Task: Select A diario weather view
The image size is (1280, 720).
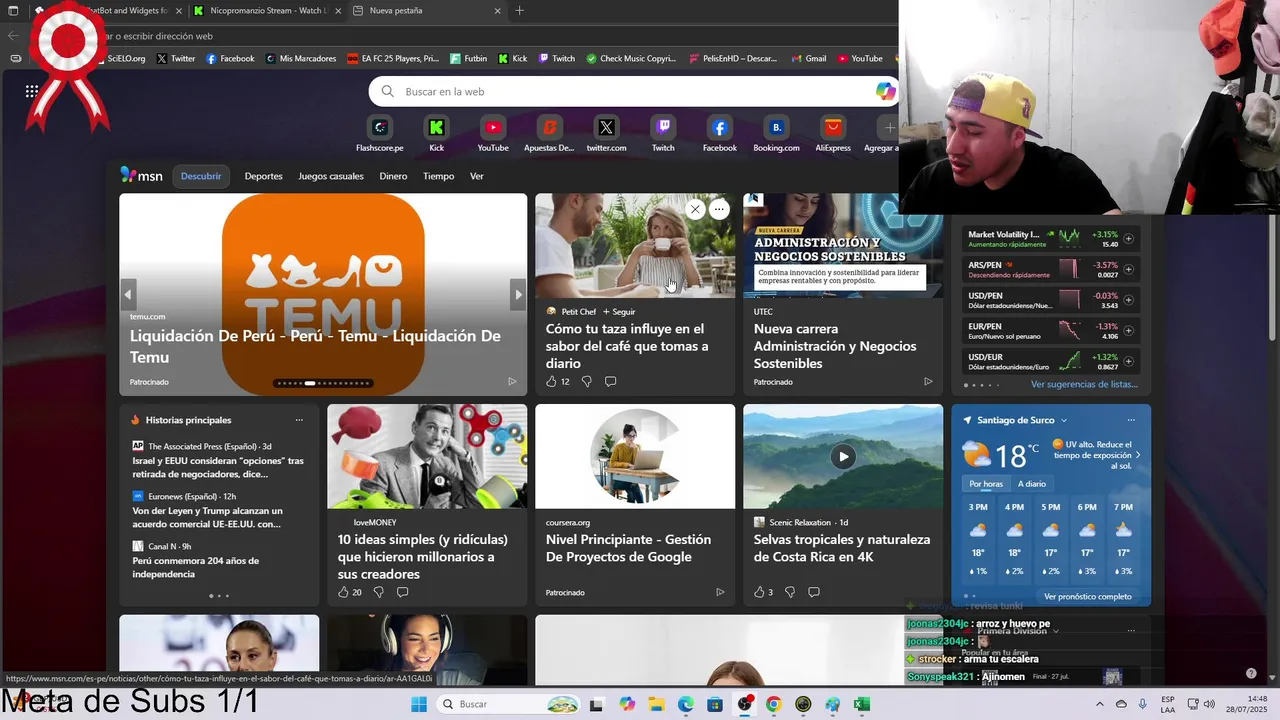Action: 1032,484
